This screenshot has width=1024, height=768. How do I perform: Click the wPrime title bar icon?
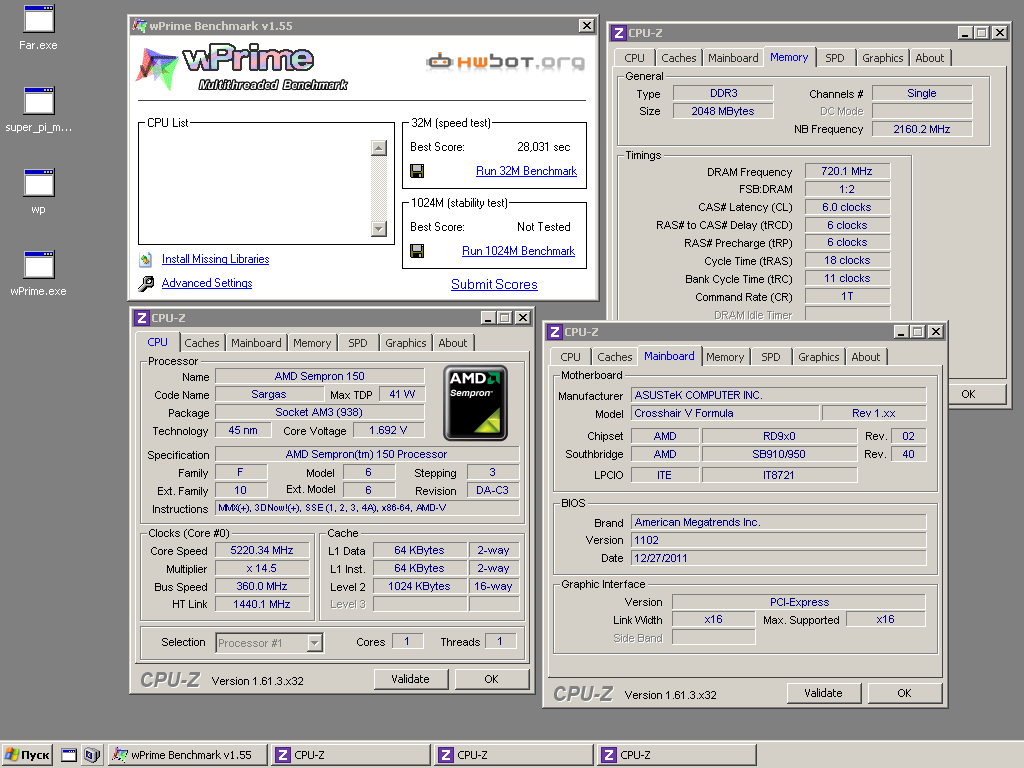coord(139,25)
